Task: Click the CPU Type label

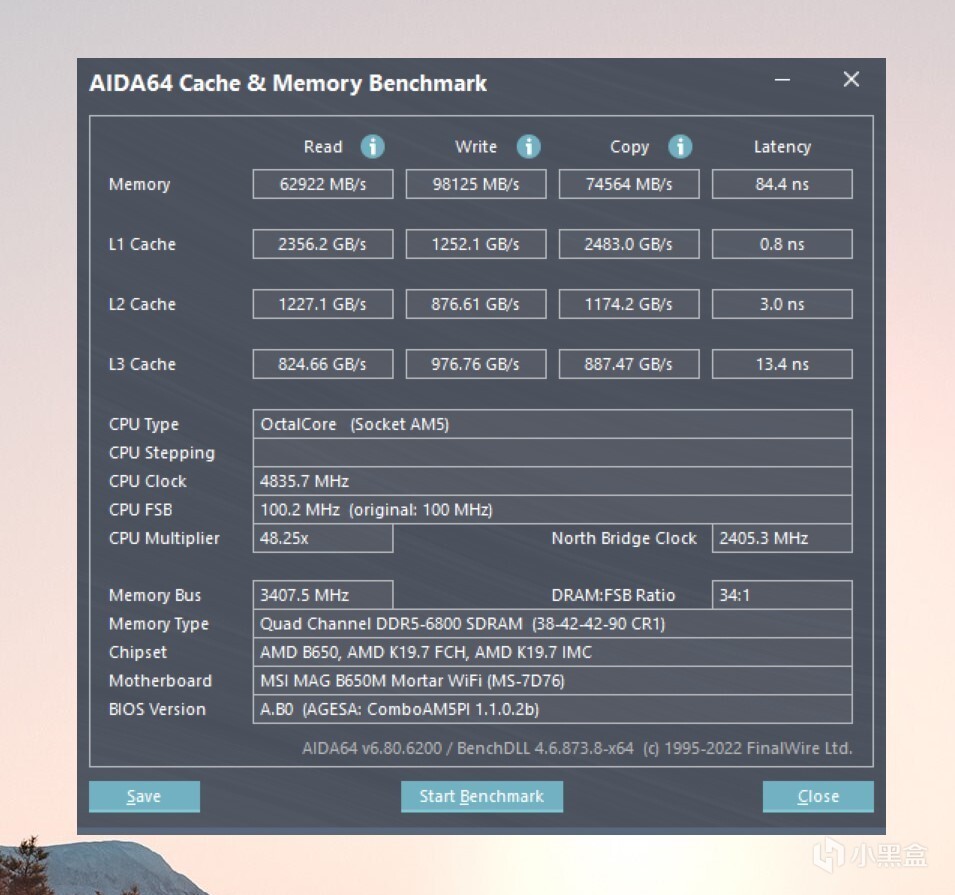Action: click(x=144, y=425)
